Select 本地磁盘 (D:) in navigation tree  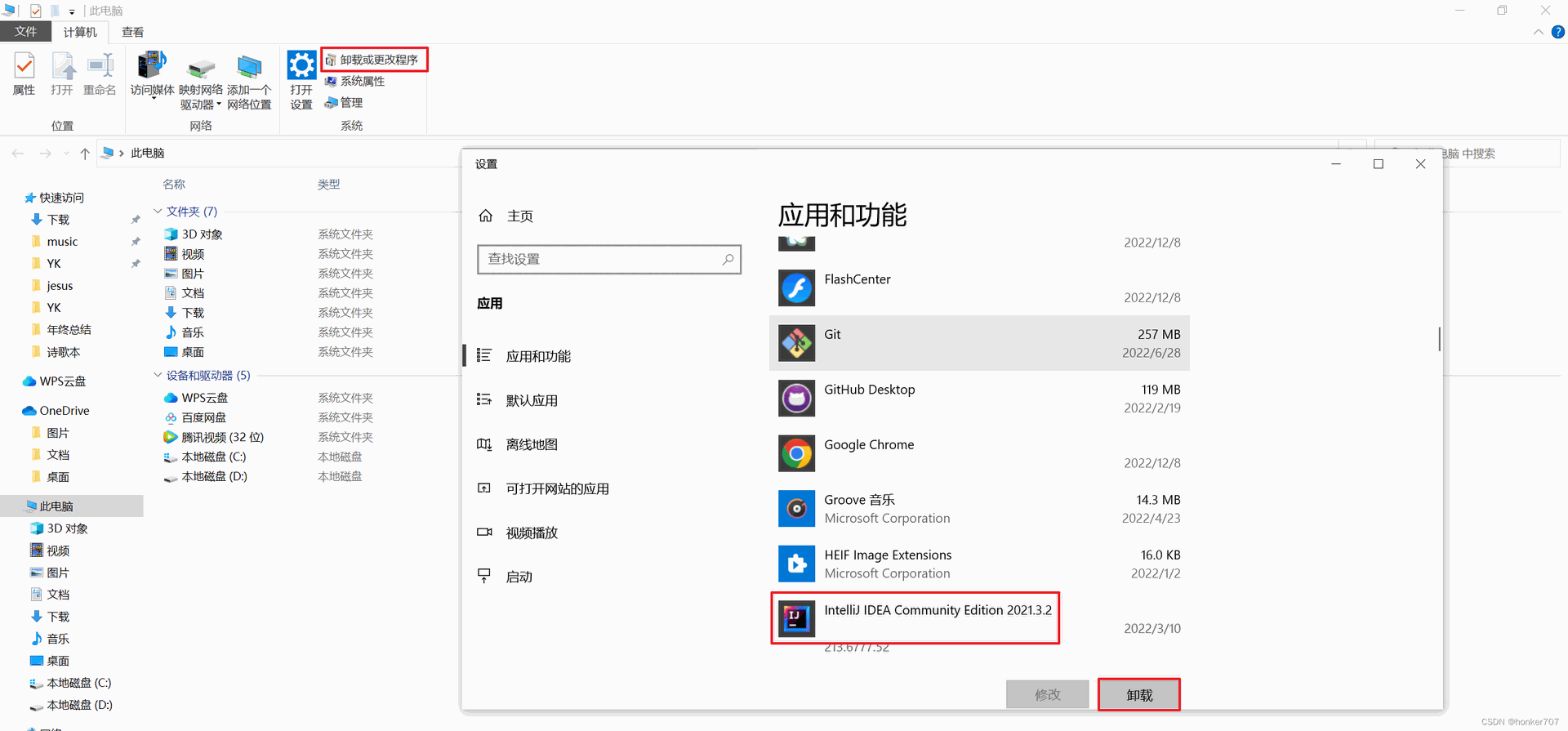coord(71,705)
